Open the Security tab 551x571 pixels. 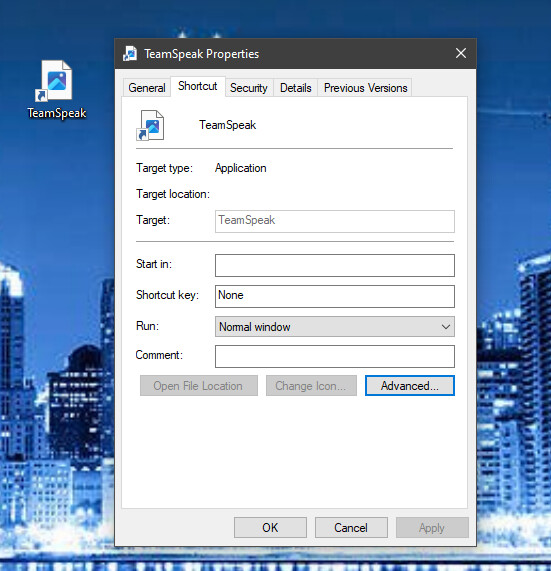tap(249, 88)
